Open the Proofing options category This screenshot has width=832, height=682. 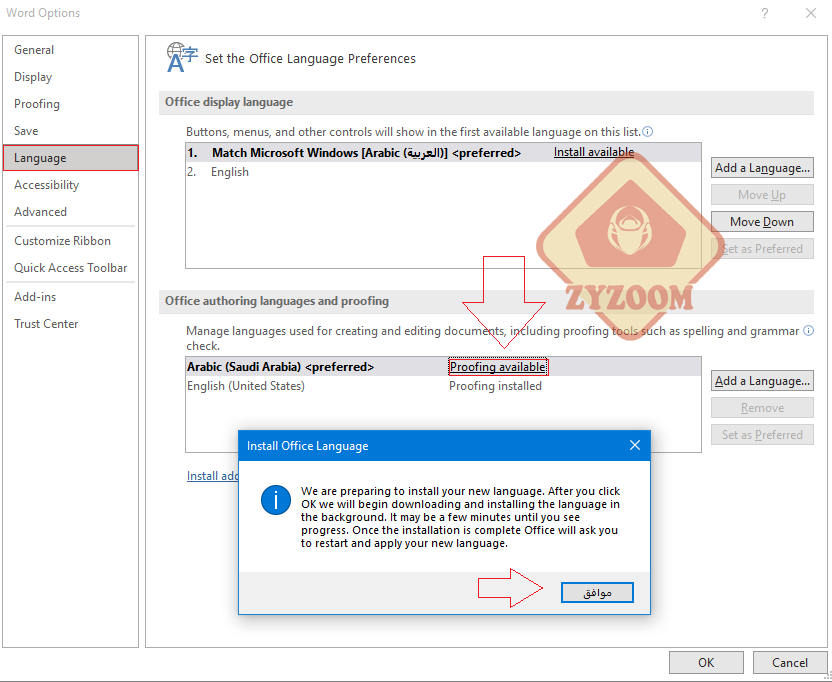[x=71, y=104]
